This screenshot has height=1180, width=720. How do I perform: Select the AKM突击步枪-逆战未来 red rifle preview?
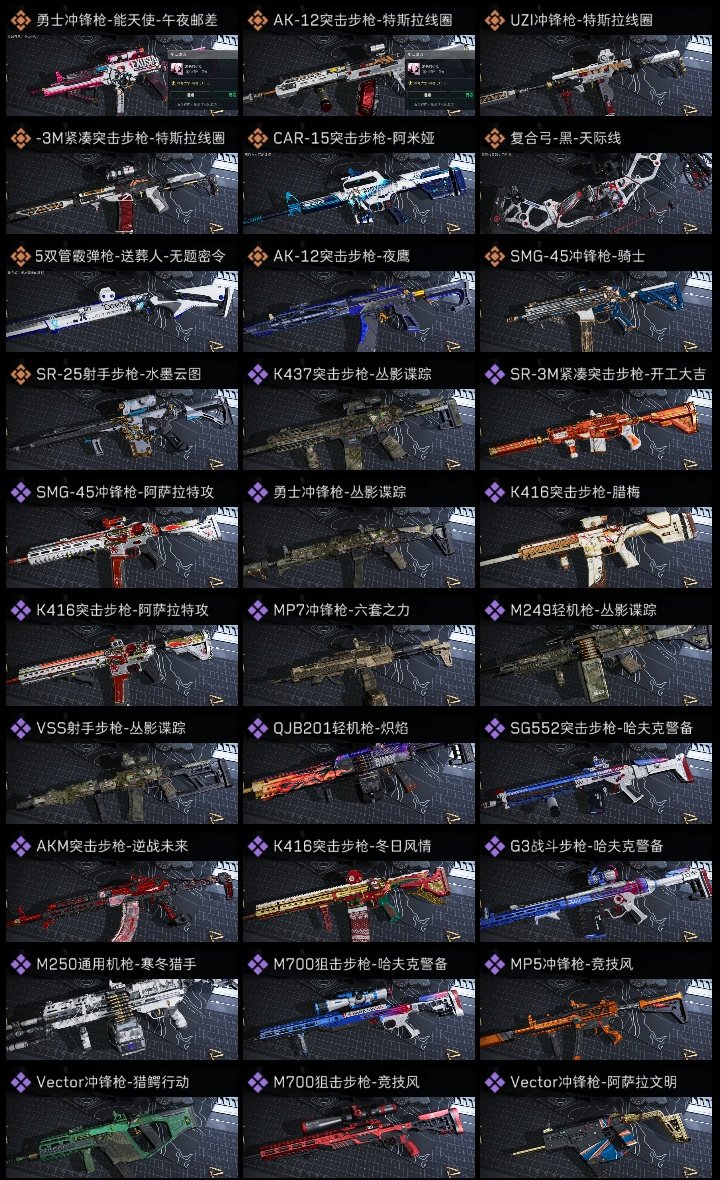coord(122,901)
